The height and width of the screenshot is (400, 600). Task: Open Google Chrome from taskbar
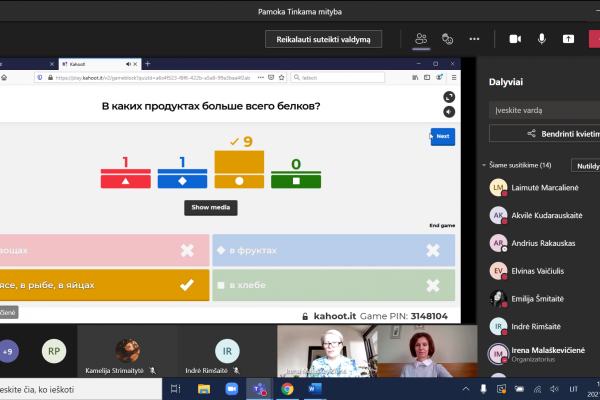pyautogui.click(x=287, y=389)
